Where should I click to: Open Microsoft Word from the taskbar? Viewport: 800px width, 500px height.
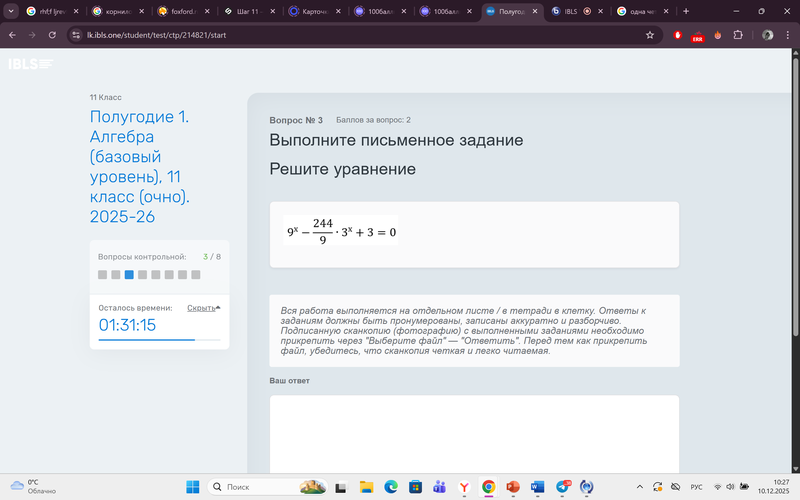tap(539, 487)
